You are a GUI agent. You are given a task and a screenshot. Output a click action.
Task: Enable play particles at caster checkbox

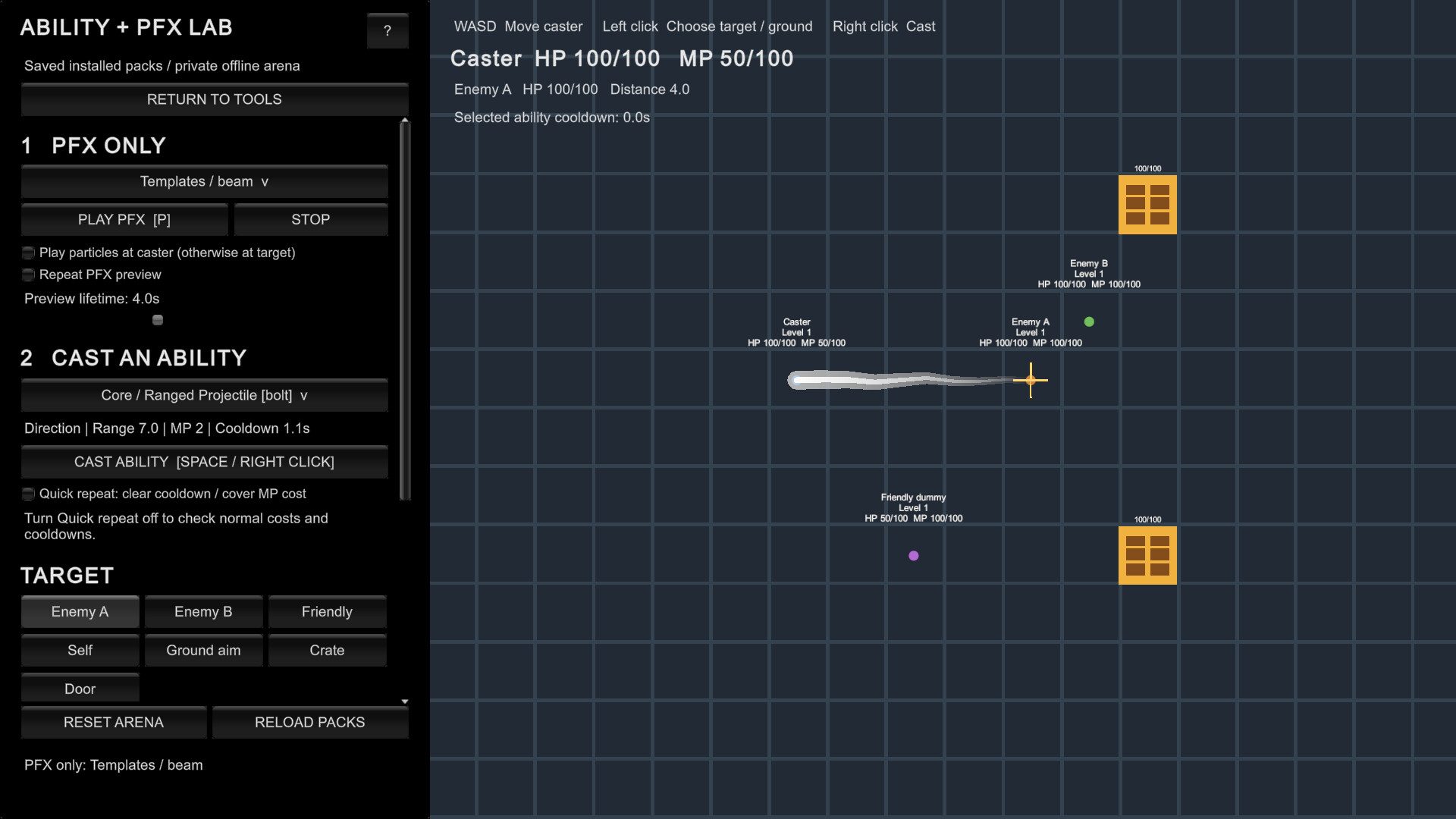point(29,253)
